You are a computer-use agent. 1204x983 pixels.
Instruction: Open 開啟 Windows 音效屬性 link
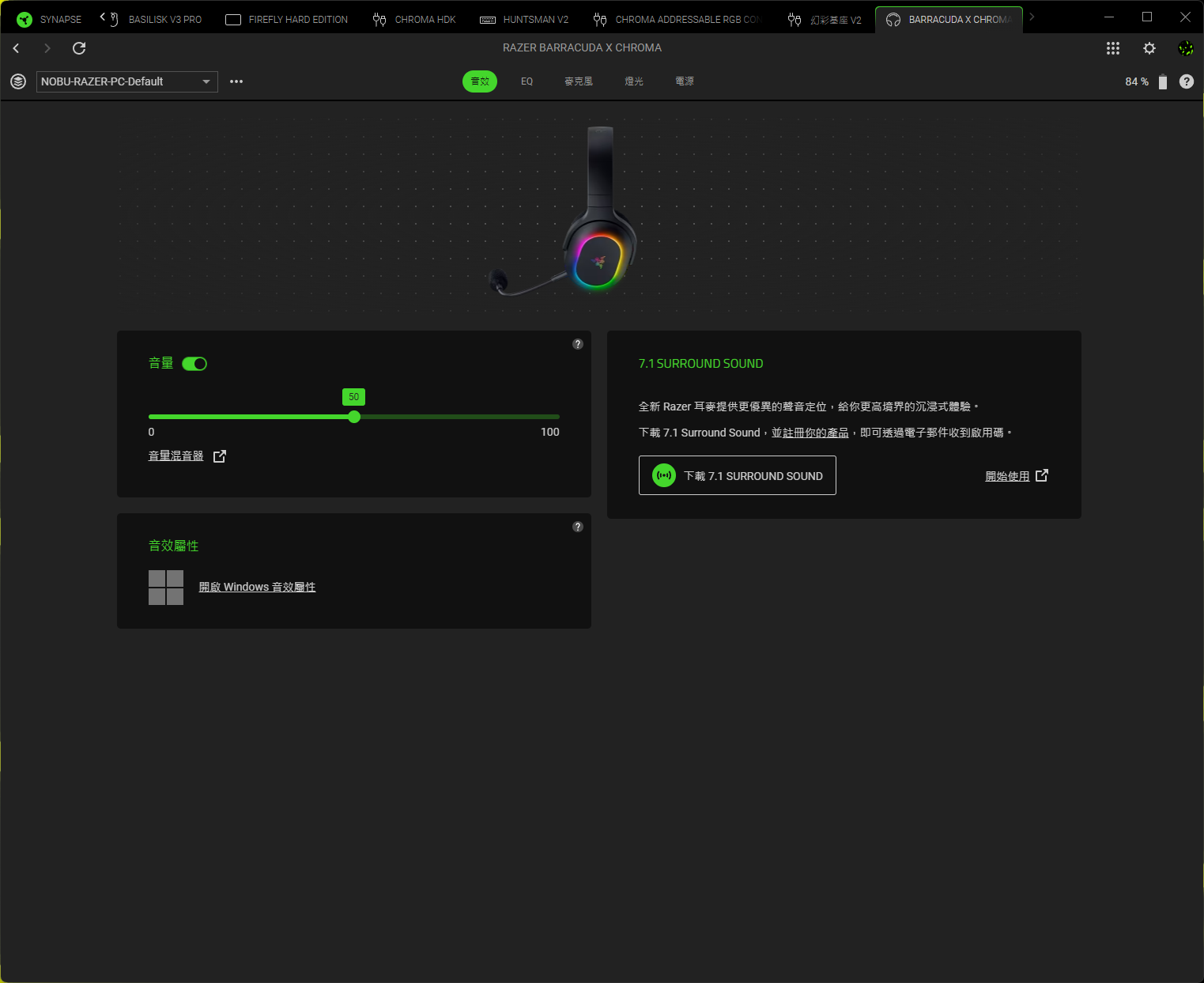click(x=257, y=587)
